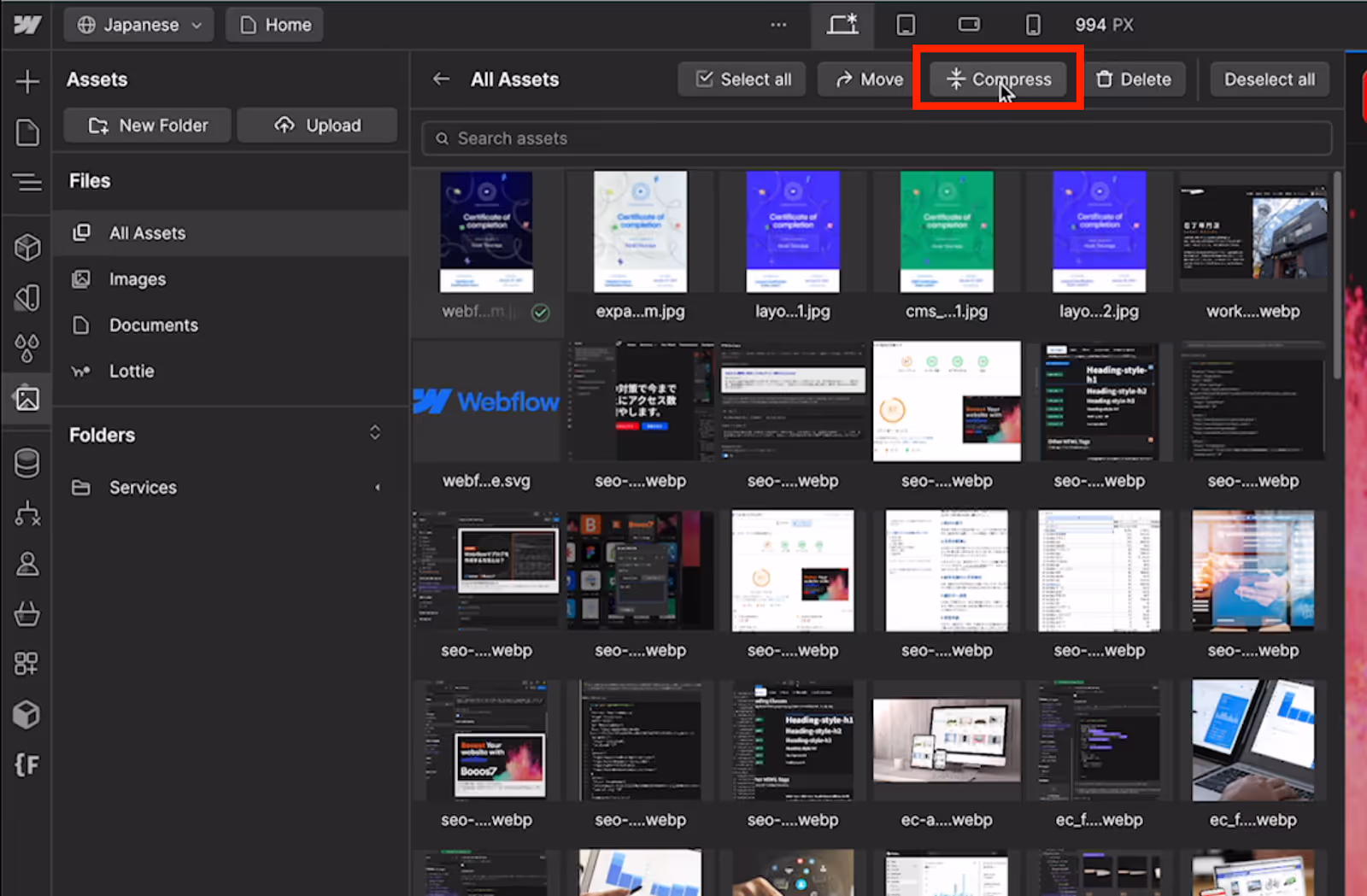Open the Apps grid icon
Screen dimensions: 1367x896
click(x=27, y=664)
